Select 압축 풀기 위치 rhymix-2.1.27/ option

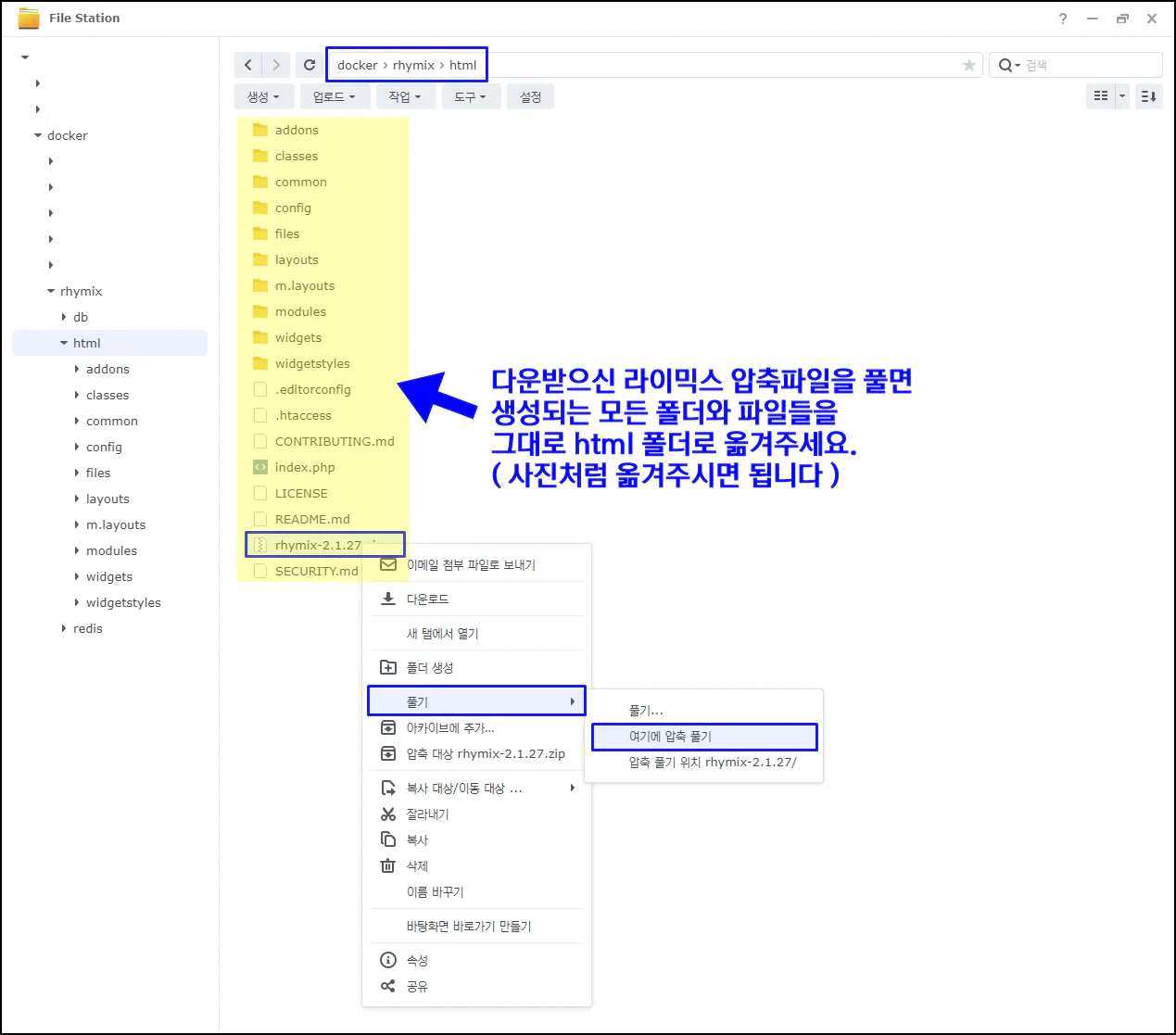point(704,762)
